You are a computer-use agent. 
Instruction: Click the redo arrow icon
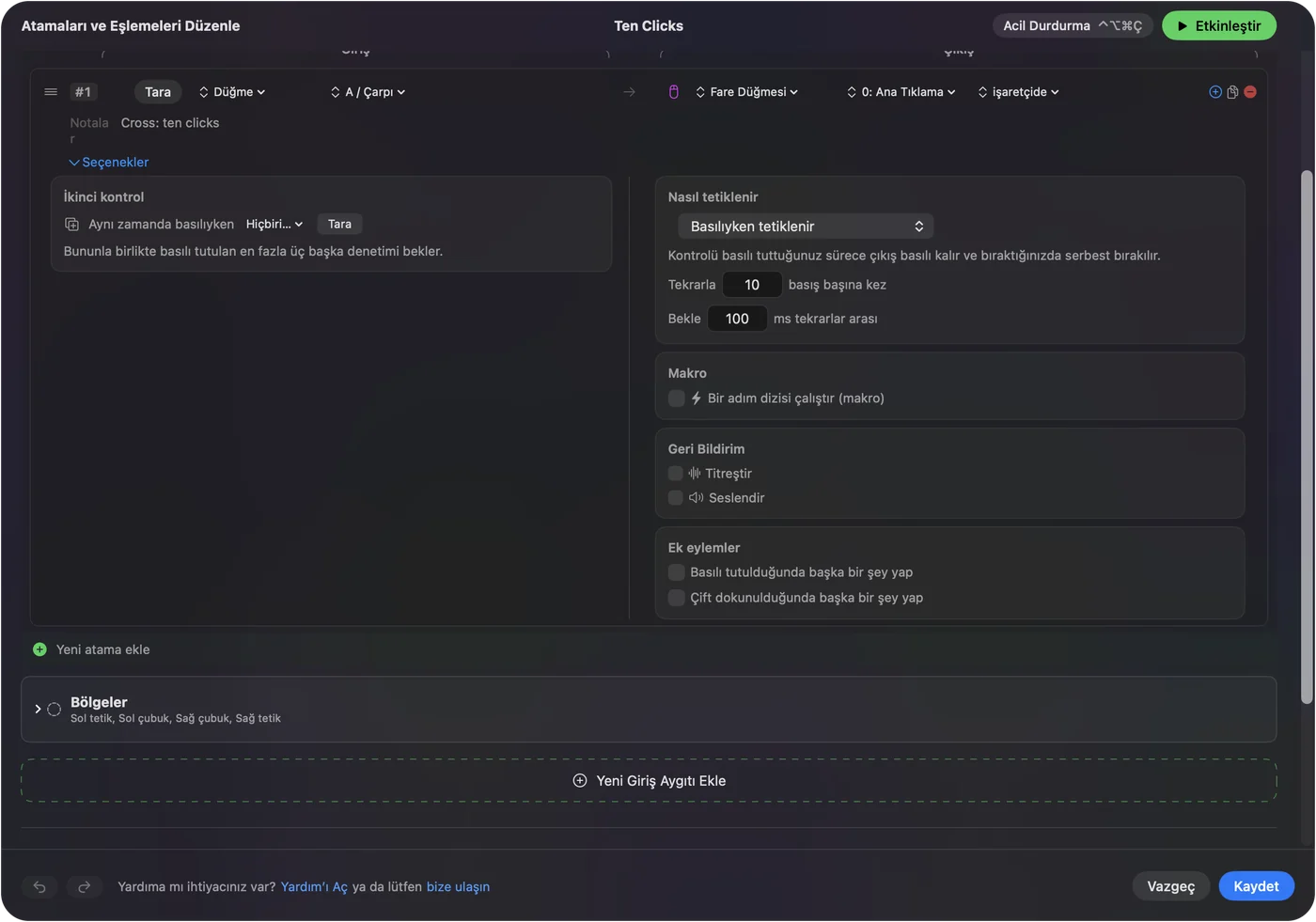pyautogui.click(x=84, y=886)
